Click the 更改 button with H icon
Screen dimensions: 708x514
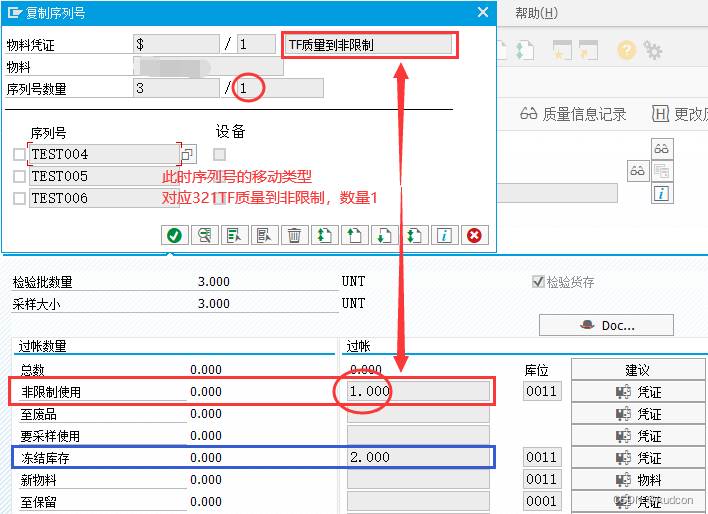tap(680, 114)
